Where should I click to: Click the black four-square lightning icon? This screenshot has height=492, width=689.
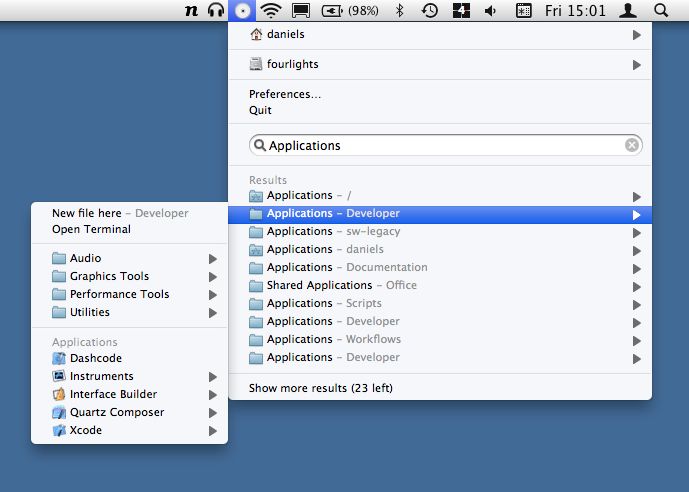(461, 10)
